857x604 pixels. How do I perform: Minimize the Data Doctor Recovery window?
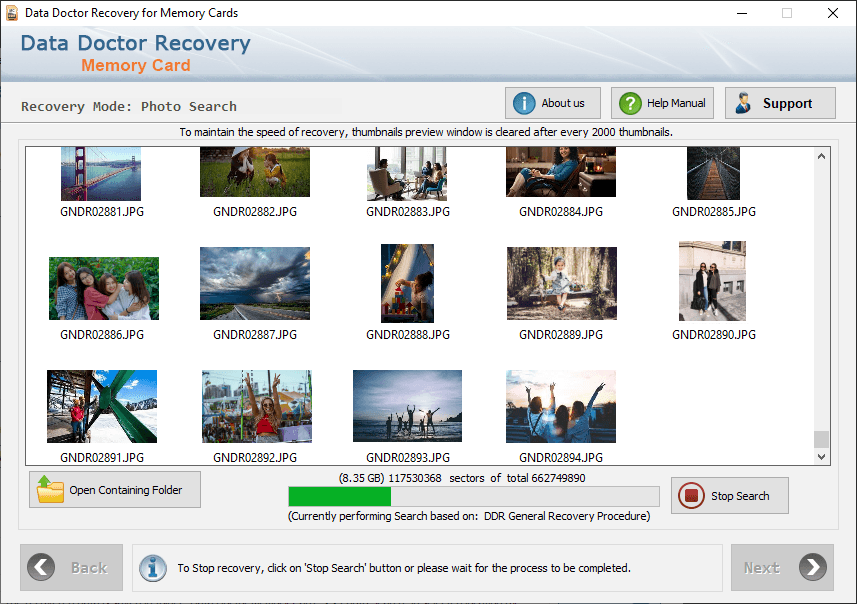point(742,13)
